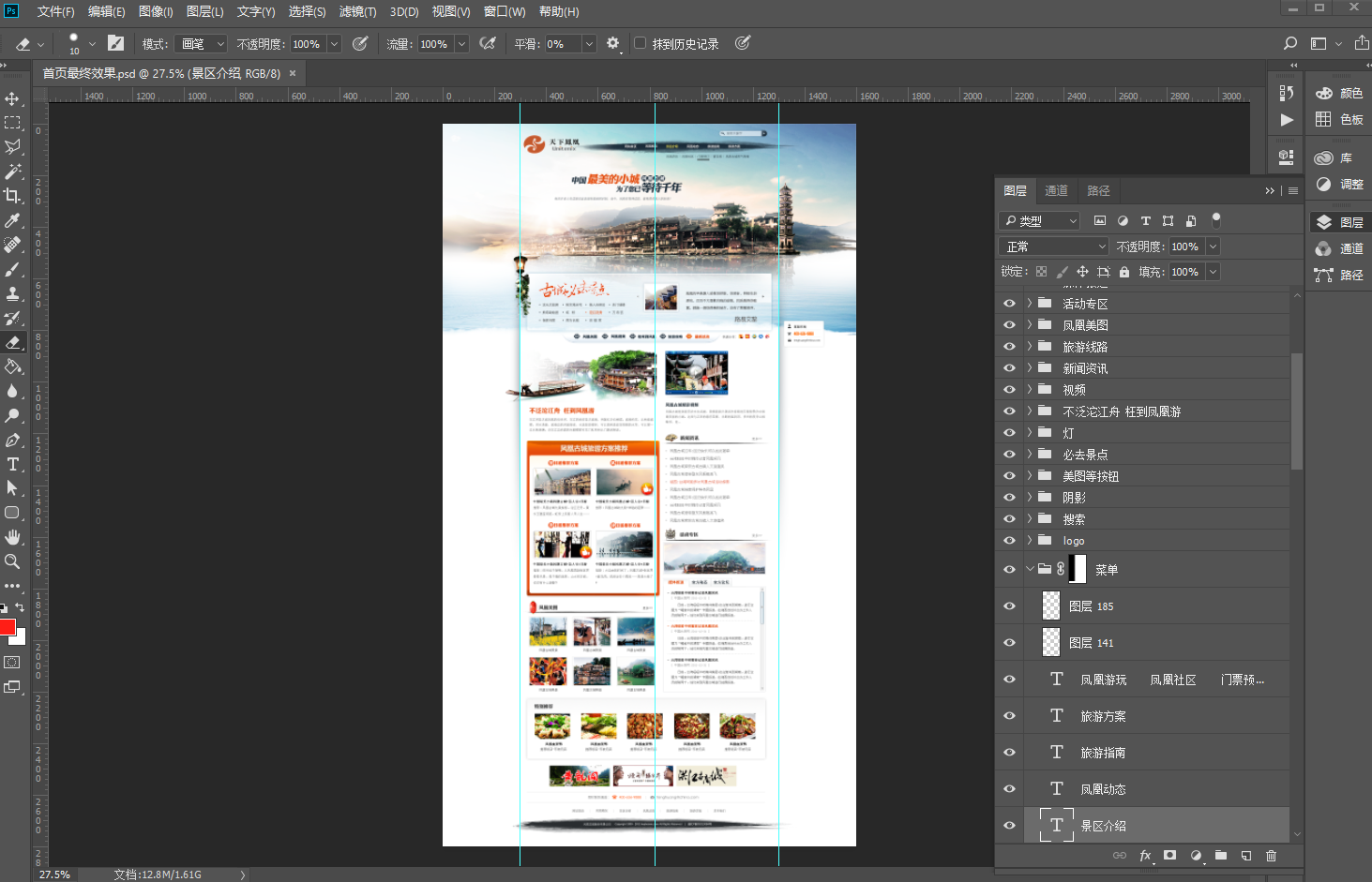Open the blend mode 正常 dropdown

pyautogui.click(x=1054, y=247)
